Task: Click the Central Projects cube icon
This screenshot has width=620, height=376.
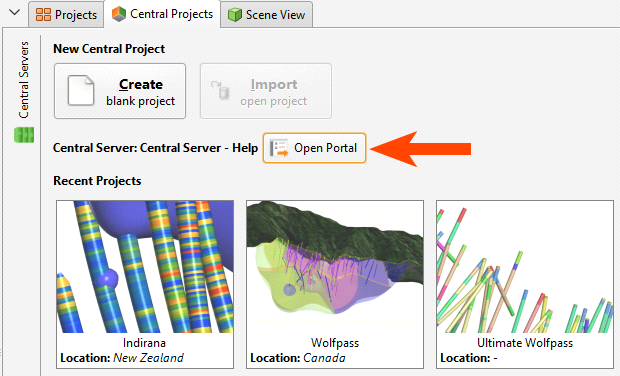Action: pyautogui.click(x=119, y=14)
